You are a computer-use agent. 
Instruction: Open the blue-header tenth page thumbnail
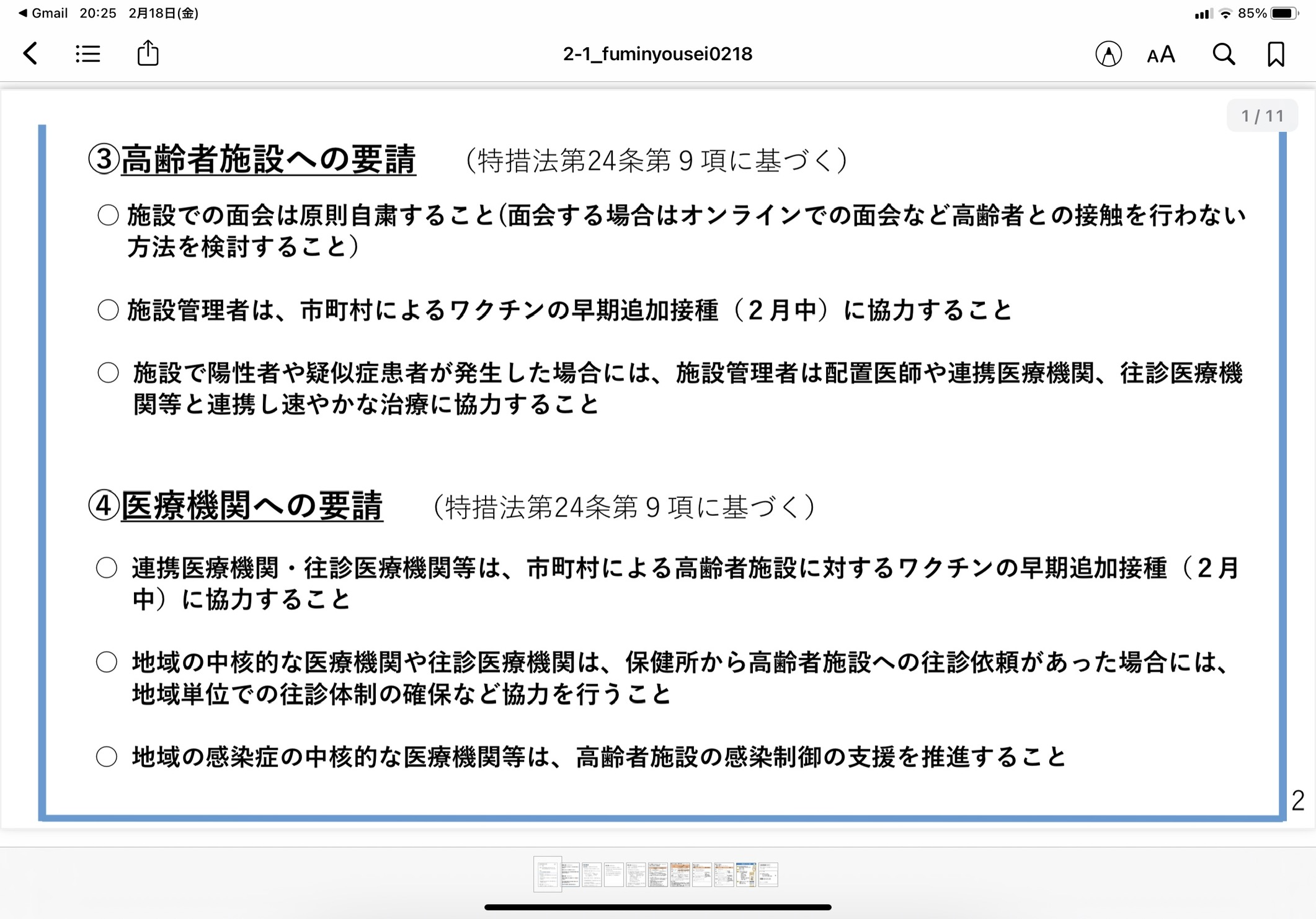pyautogui.click(x=746, y=874)
